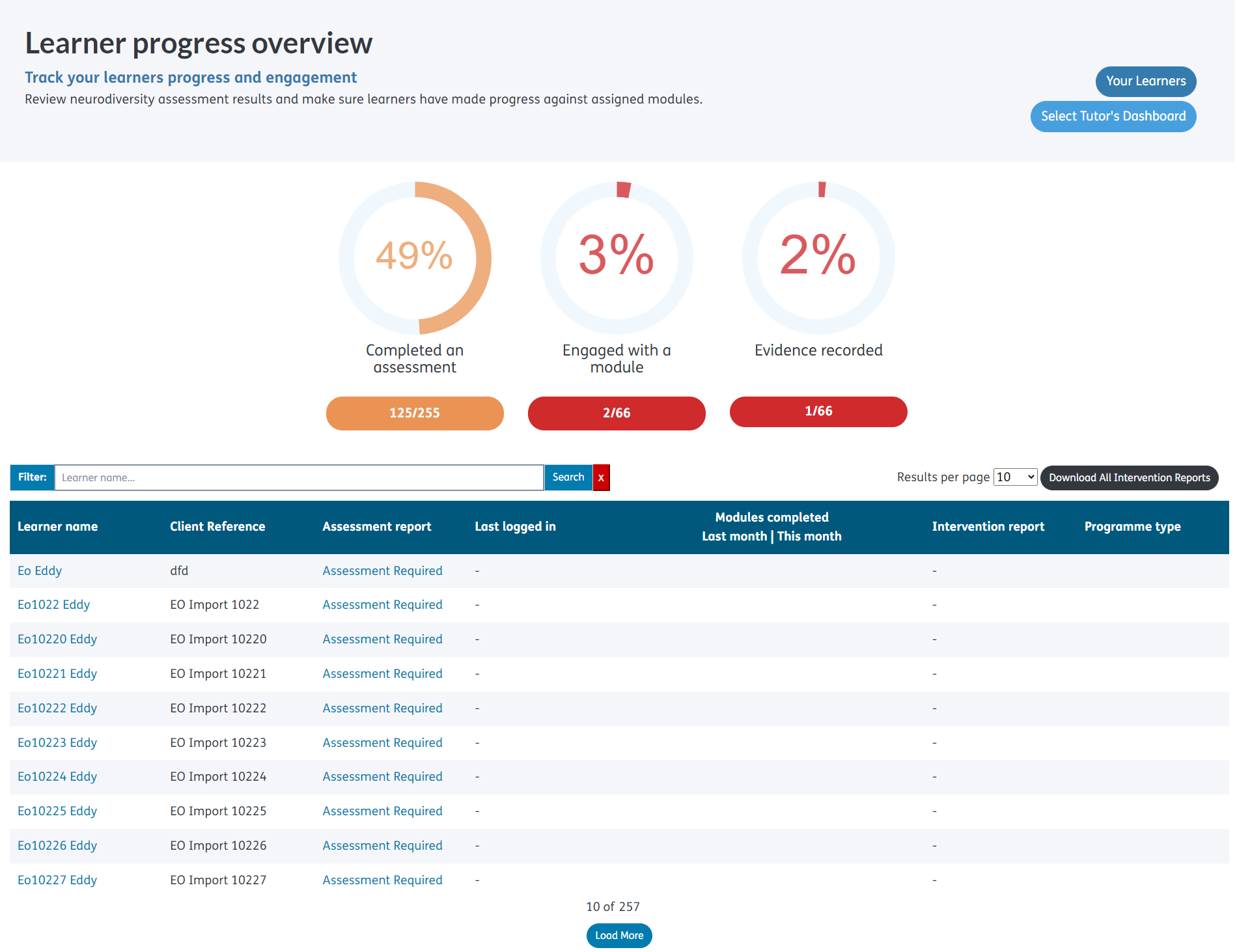This screenshot has width=1237, height=952.
Task: Click client reference EO Import 10221
Action: point(218,674)
